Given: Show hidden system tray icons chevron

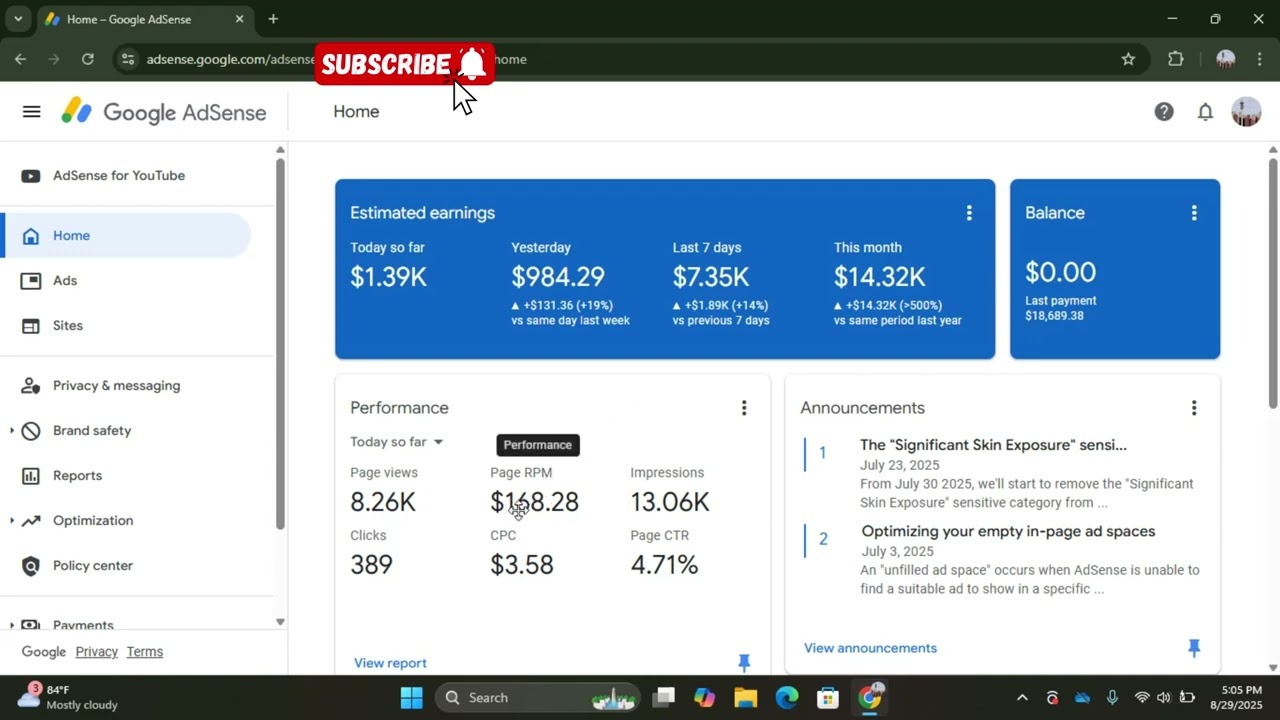Looking at the screenshot, I should [1022, 698].
